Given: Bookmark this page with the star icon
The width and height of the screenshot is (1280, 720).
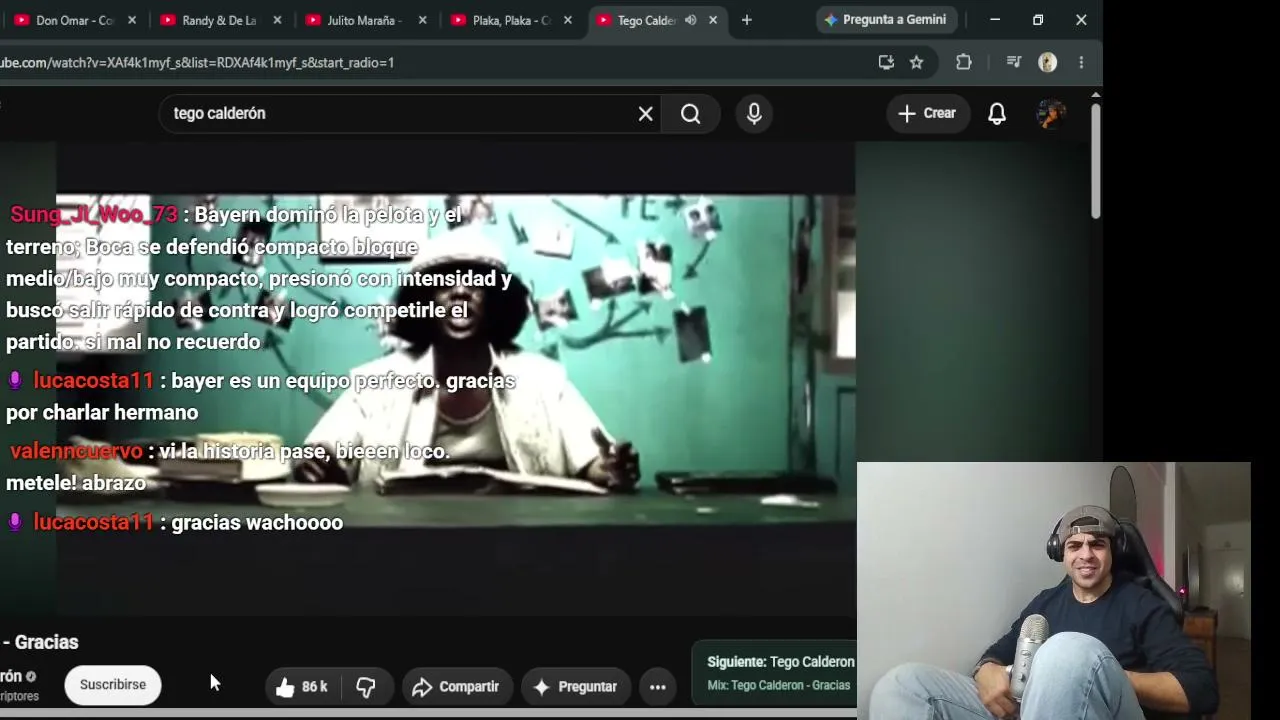Looking at the screenshot, I should [916, 62].
